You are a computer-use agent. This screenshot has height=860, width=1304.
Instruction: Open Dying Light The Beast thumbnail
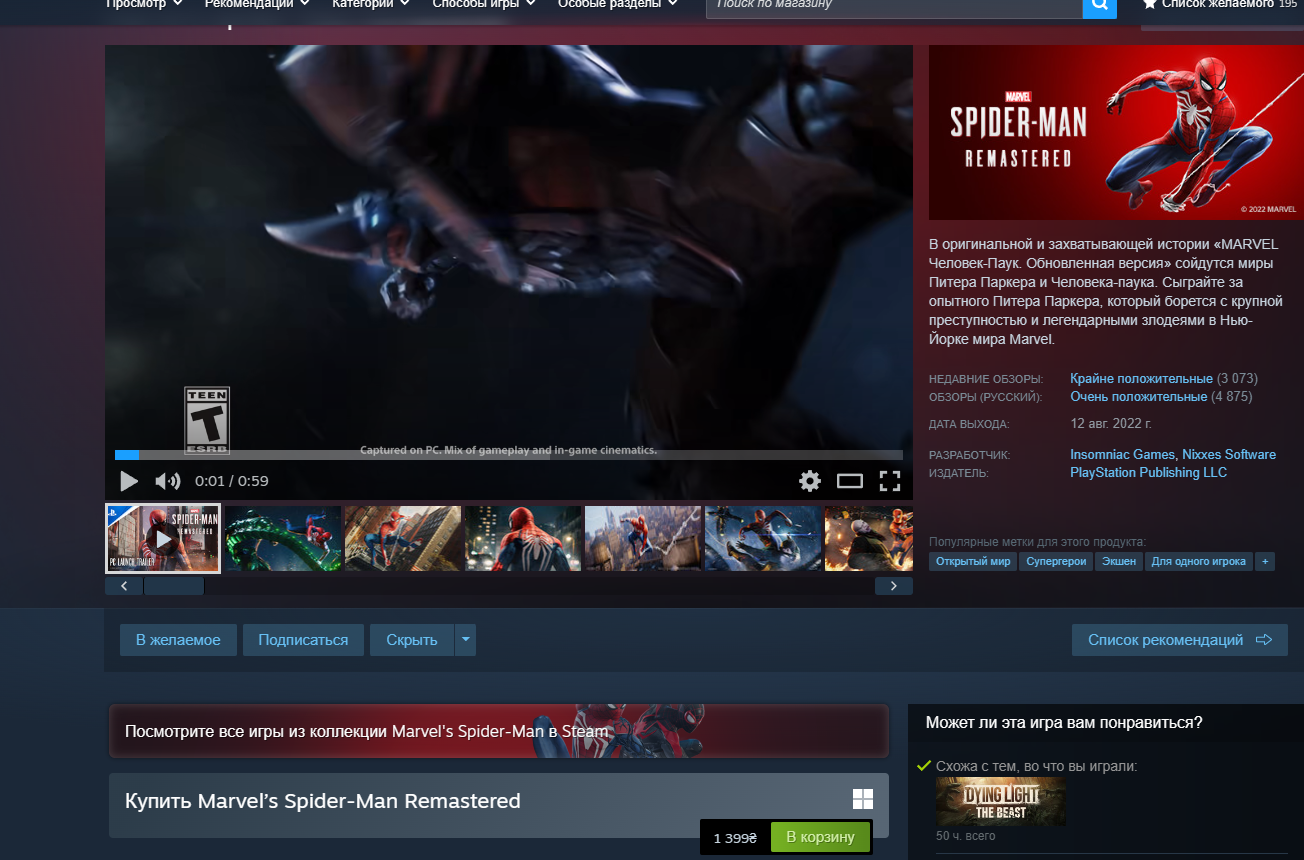click(x=1001, y=802)
